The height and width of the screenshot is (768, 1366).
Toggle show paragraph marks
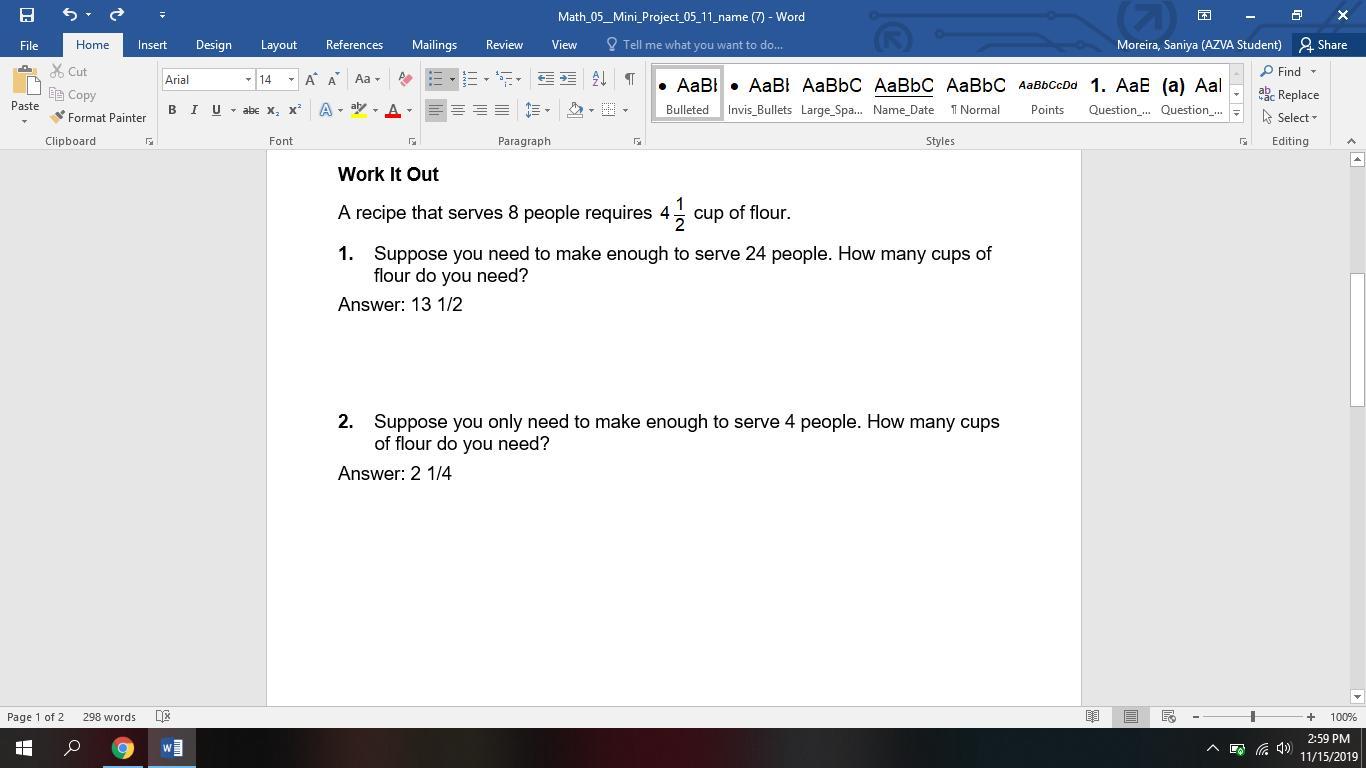629,79
